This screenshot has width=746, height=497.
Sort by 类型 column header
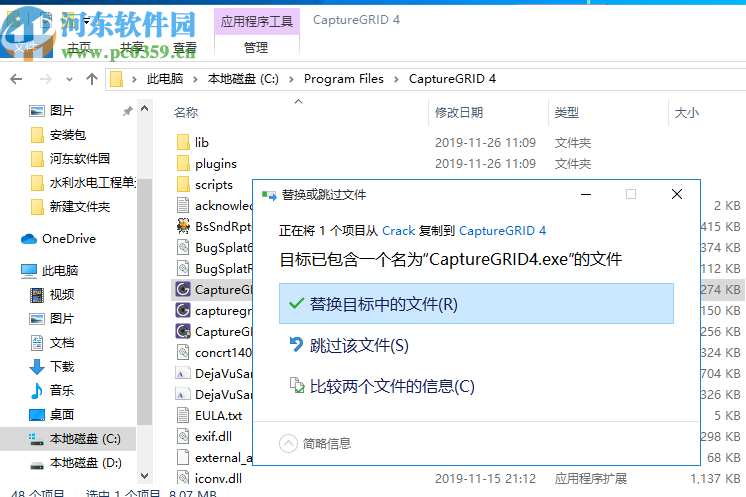(567, 113)
